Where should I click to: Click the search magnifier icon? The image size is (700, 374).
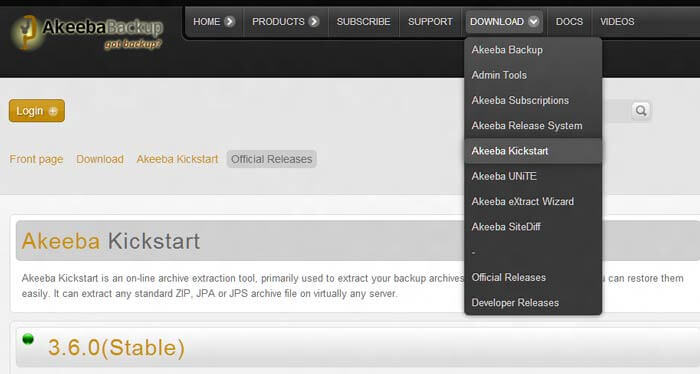click(641, 111)
